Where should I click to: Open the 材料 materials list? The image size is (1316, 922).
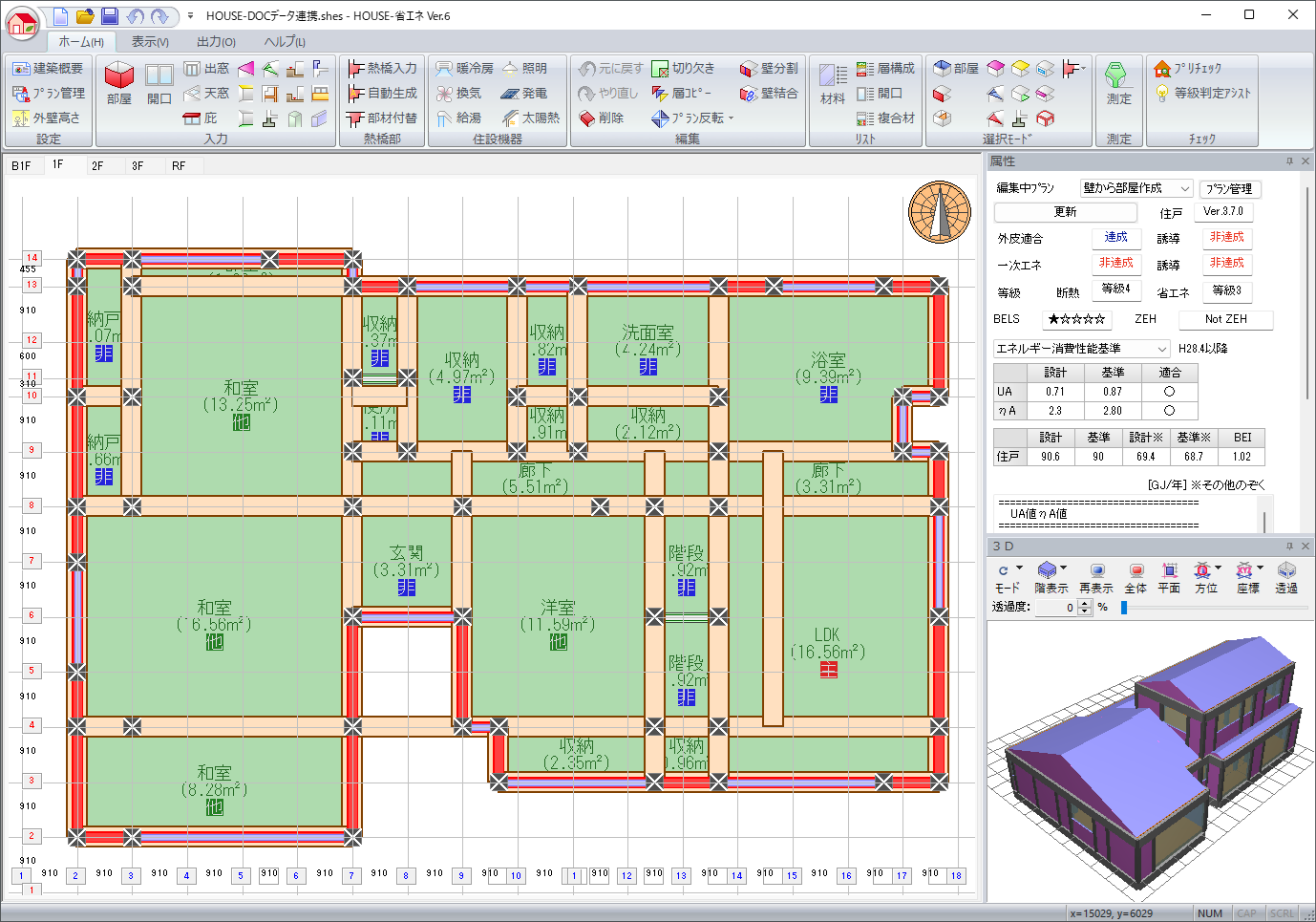point(833,83)
